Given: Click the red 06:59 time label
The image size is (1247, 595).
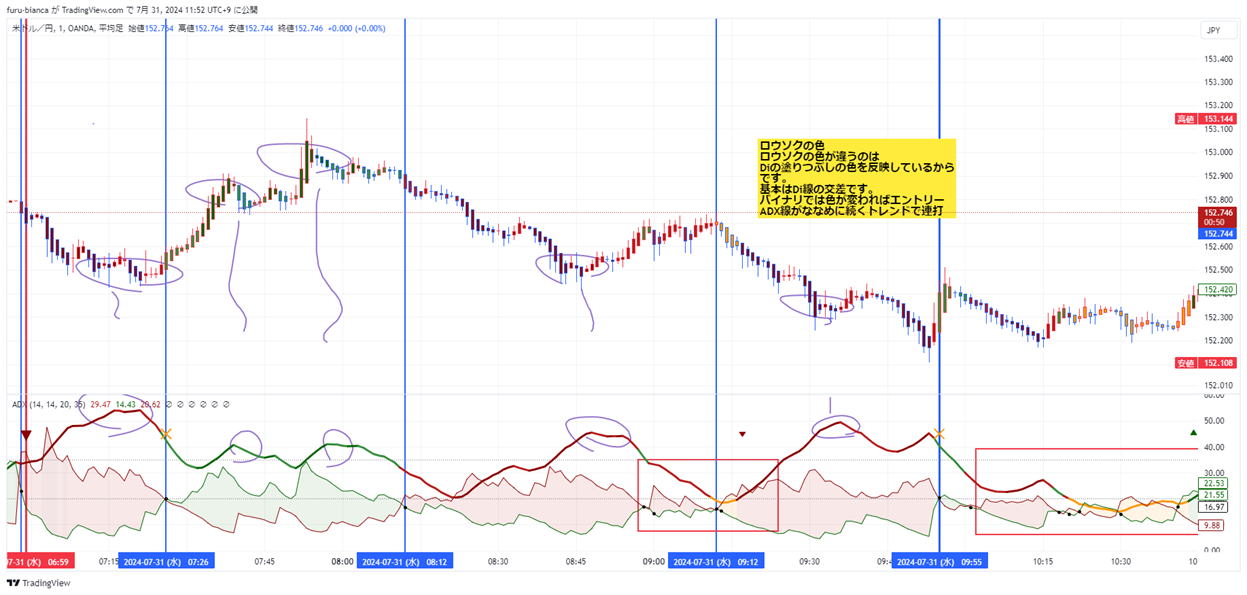Looking at the screenshot, I should coord(34,562).
